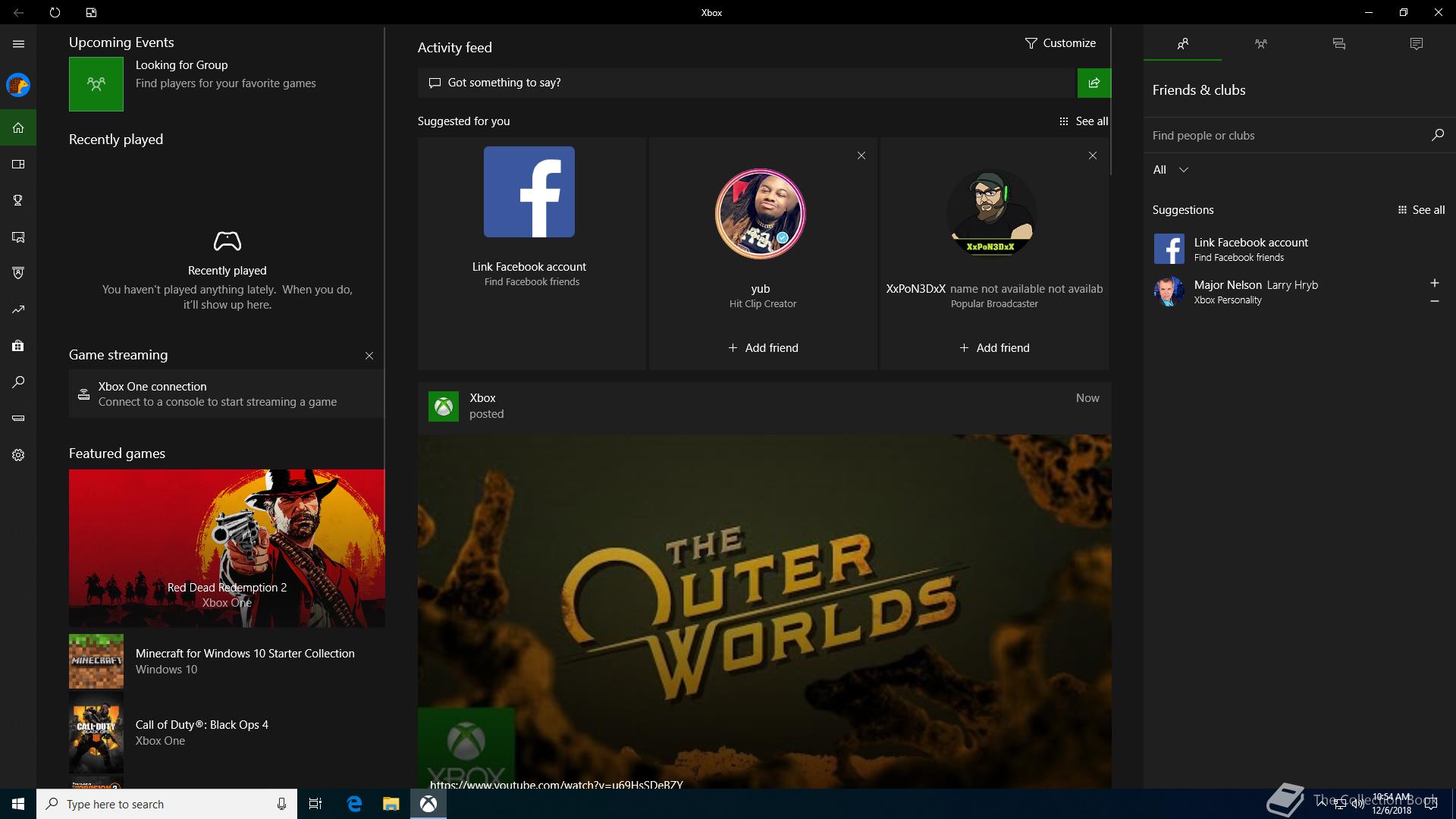Go to Home in sidebar
The width and height of the screenshot is (1456, 819).
pos(18,127)
